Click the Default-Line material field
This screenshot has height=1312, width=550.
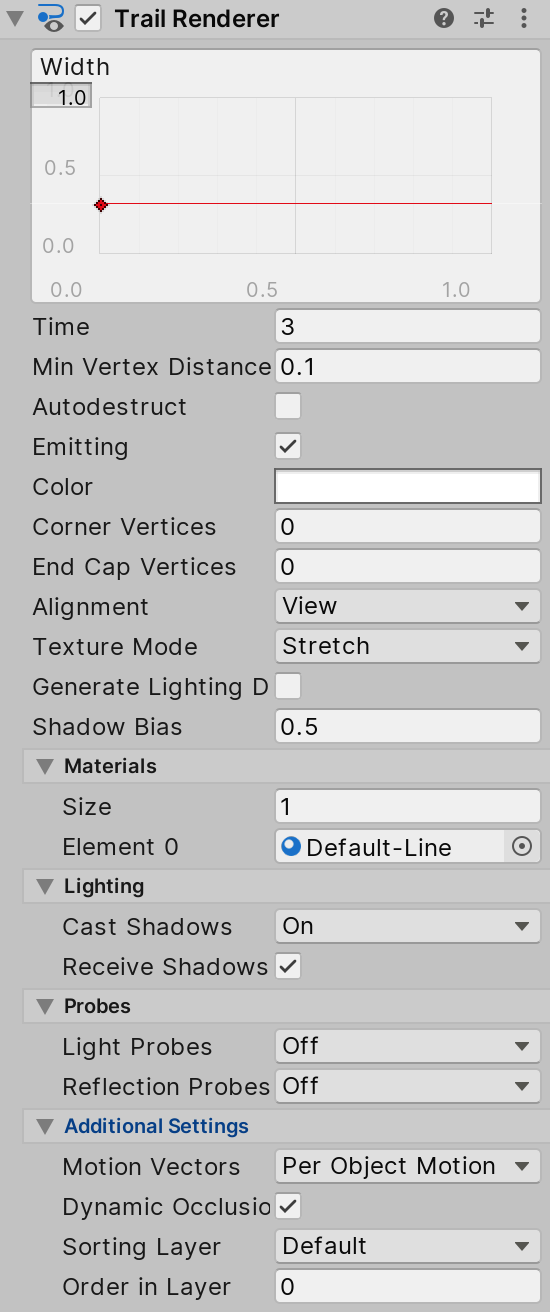(x=392, y=846)
